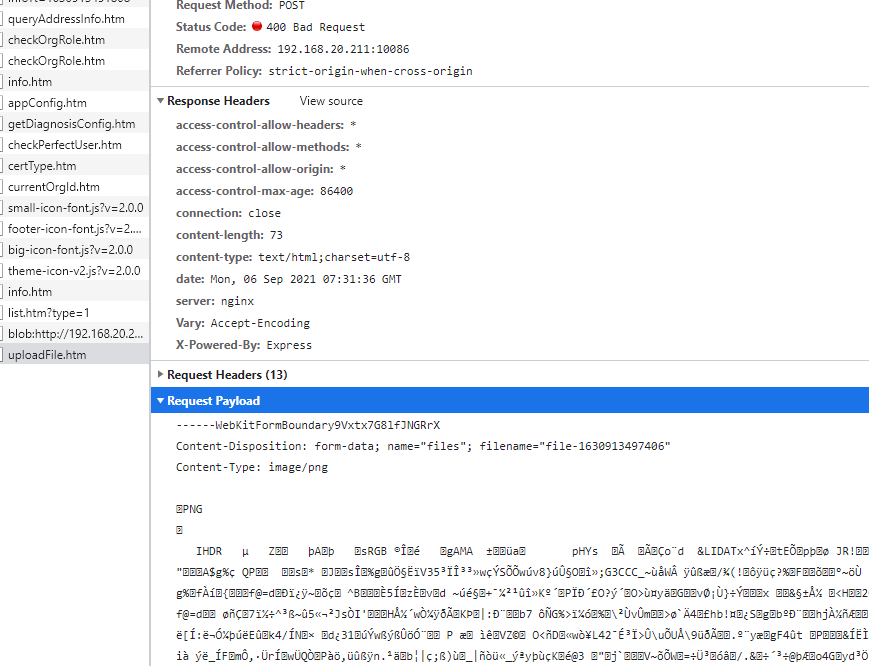Screen dimensions: 869x666
Task: Click the red status code indicator dot
Action: 257,26
